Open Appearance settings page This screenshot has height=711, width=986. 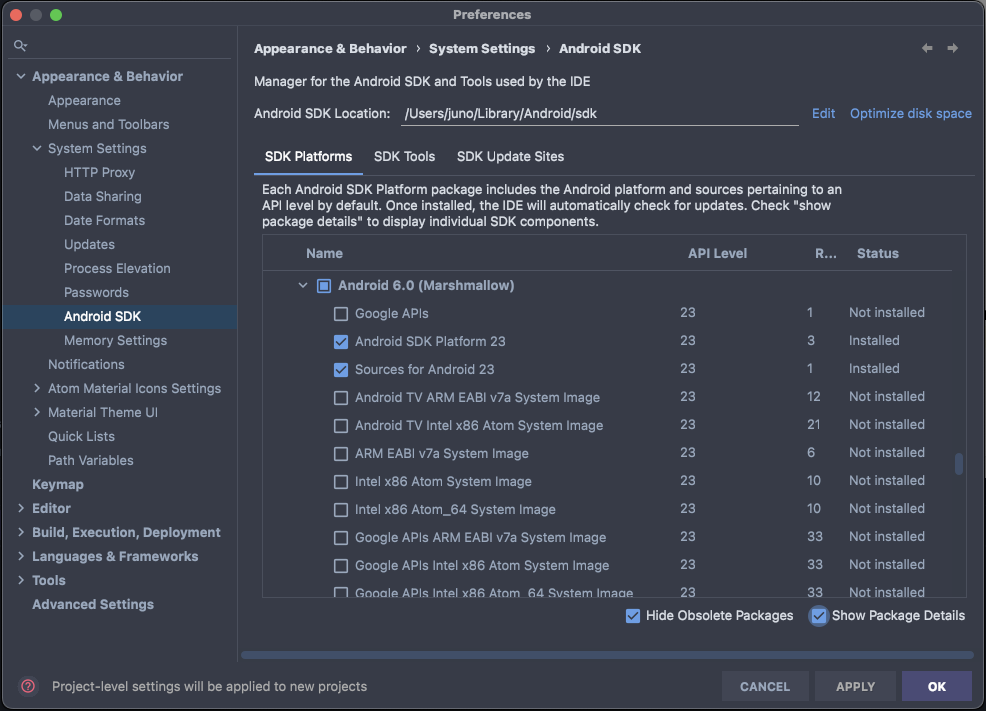point(84,101)
